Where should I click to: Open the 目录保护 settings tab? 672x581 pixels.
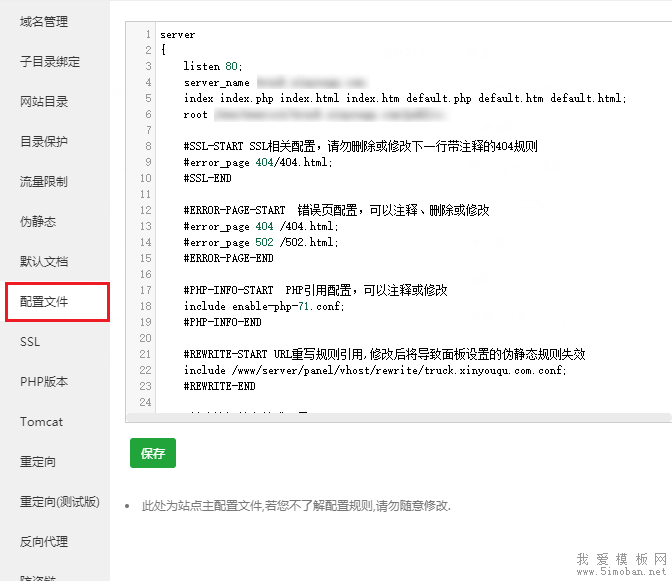click(x=44, y=142)
